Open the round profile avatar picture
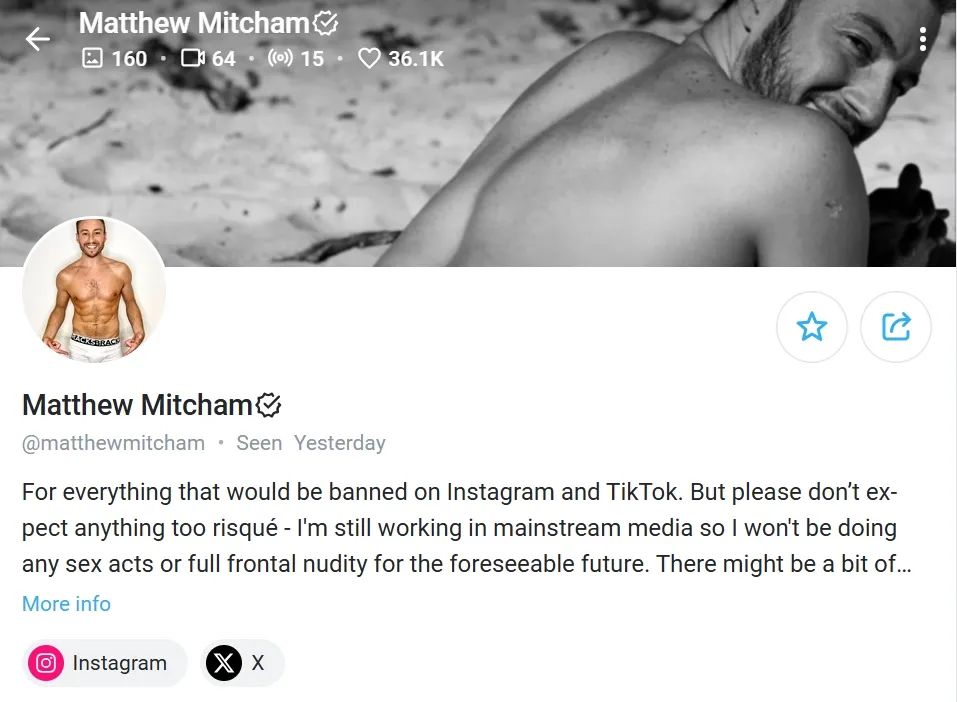The image size is (957, 702). (94, 290)
